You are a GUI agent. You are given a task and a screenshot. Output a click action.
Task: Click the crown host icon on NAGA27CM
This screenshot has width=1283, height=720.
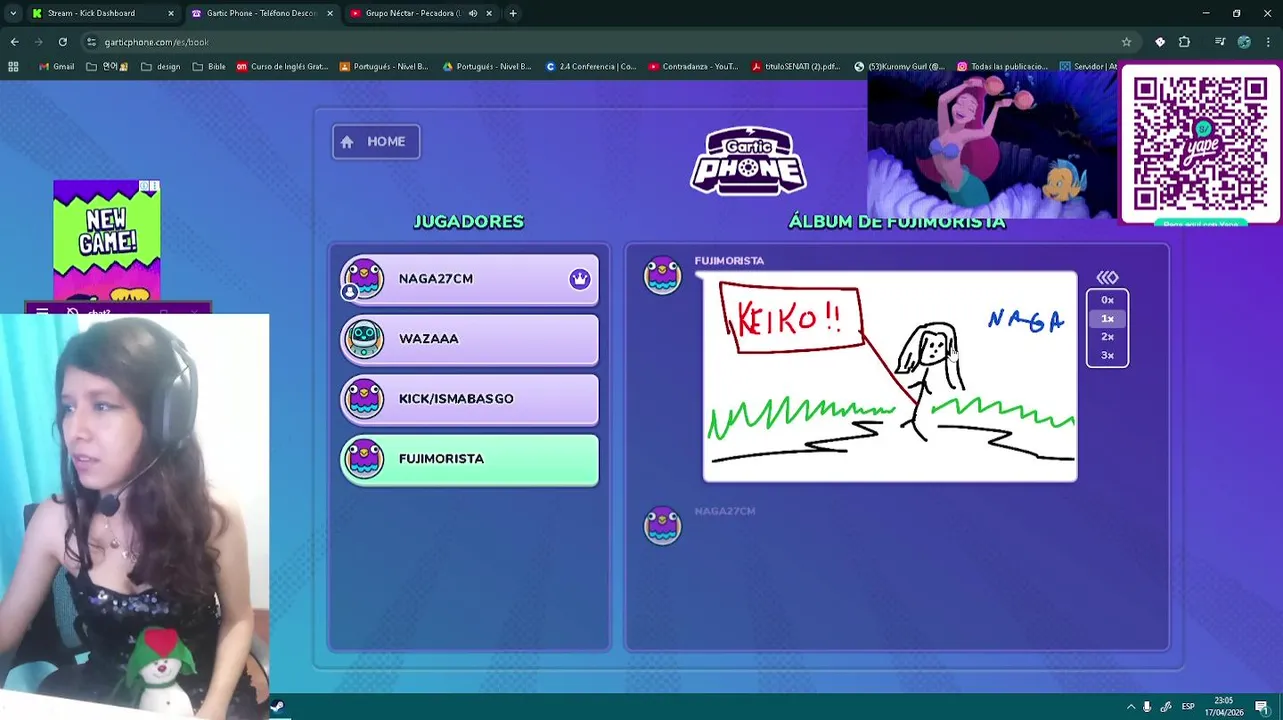(x=580, y=279)
